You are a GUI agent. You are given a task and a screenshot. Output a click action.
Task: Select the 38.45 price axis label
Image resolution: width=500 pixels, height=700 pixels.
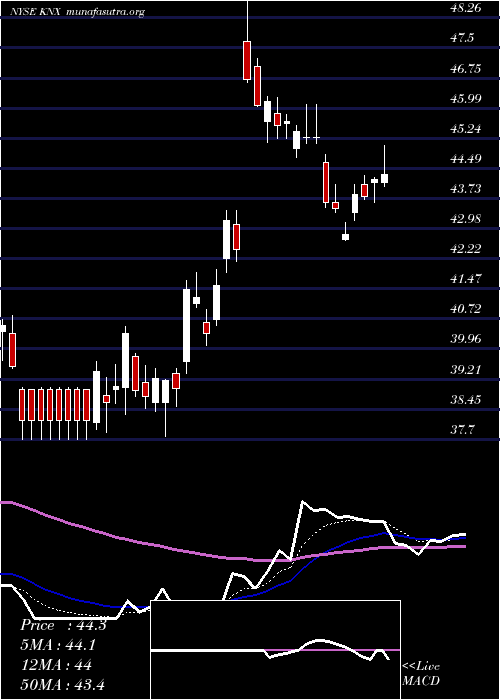466,400
